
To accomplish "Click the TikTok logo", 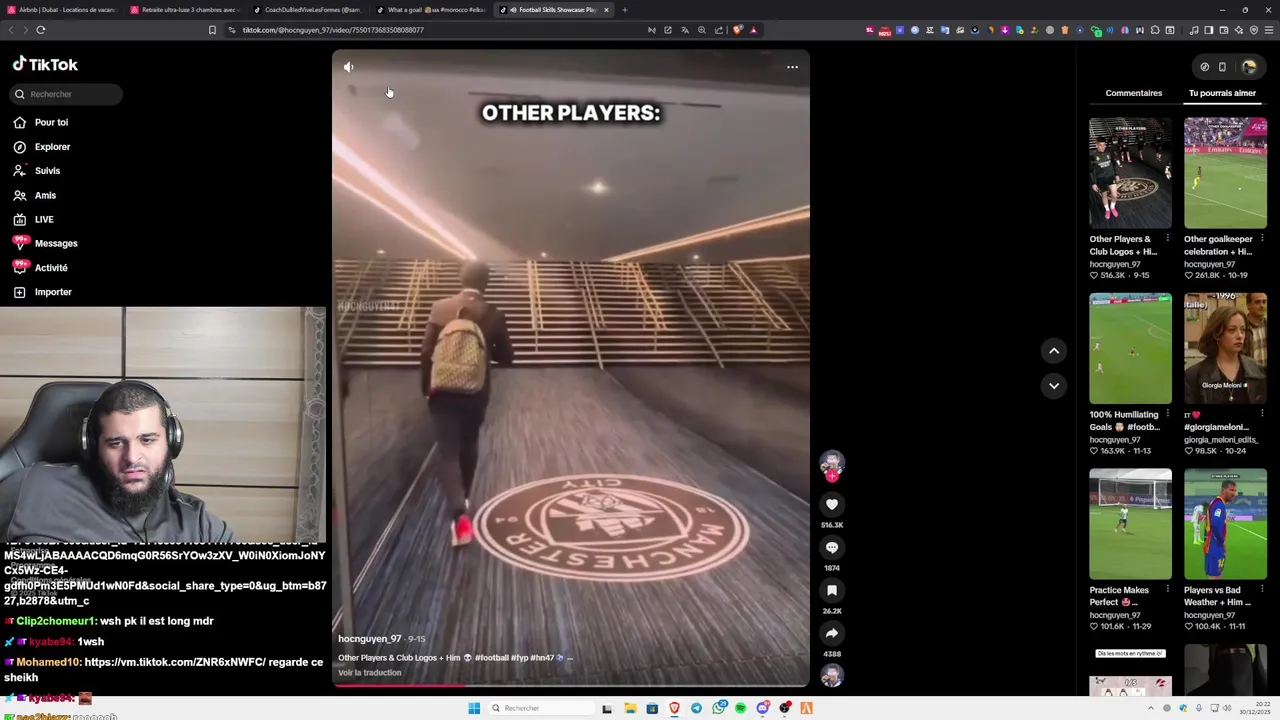I will pyautogui.click(x=45, y=64).
